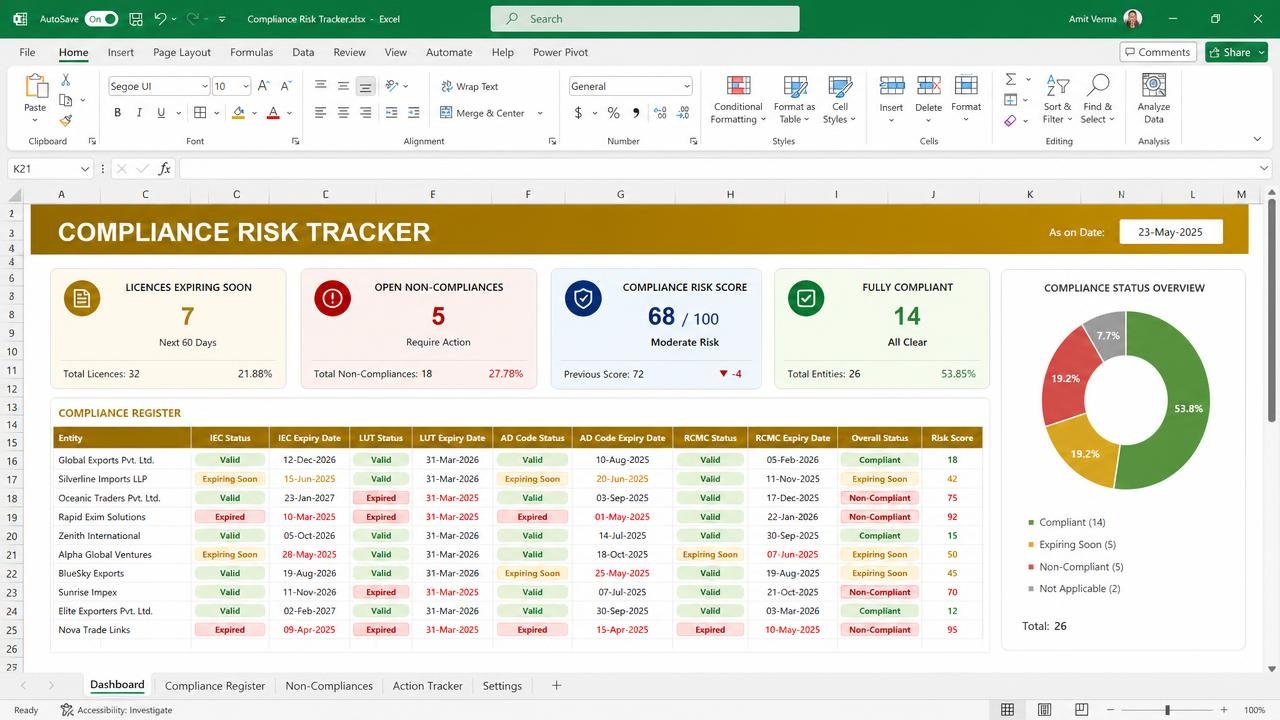Open the font size dropdown
This screenshot has width=1280, height=720.
246,87
